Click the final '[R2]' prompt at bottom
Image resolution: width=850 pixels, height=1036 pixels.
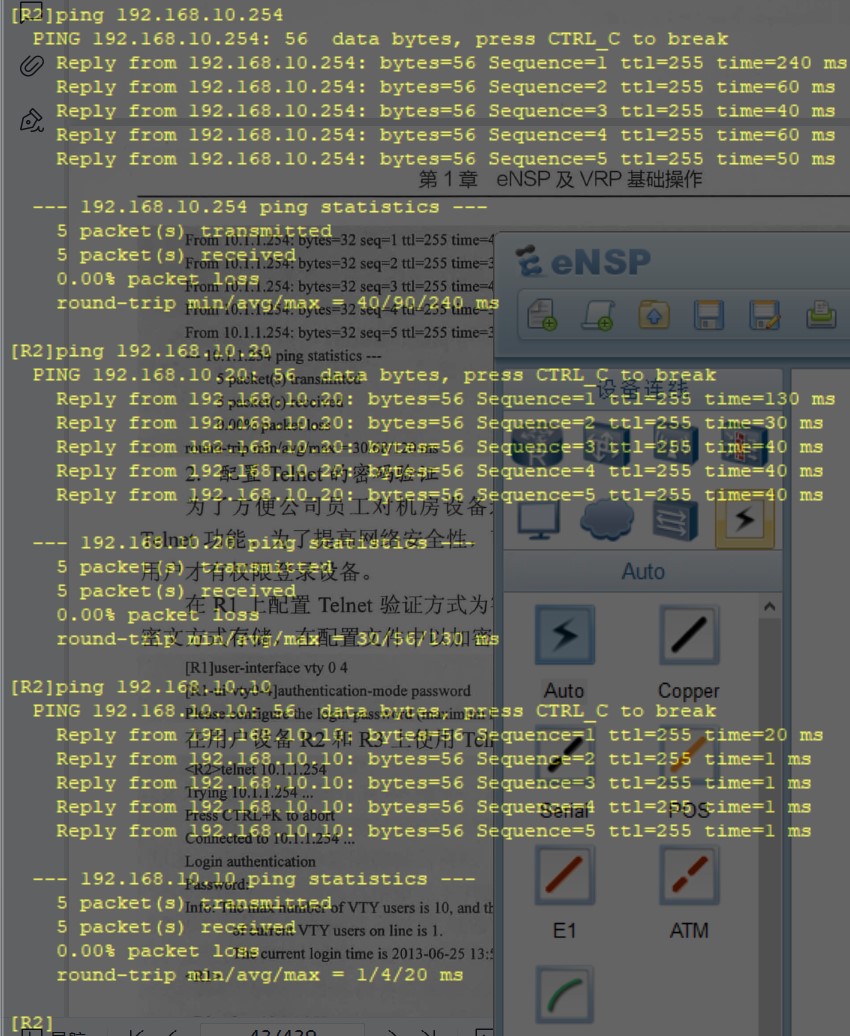click(32, 1023)
